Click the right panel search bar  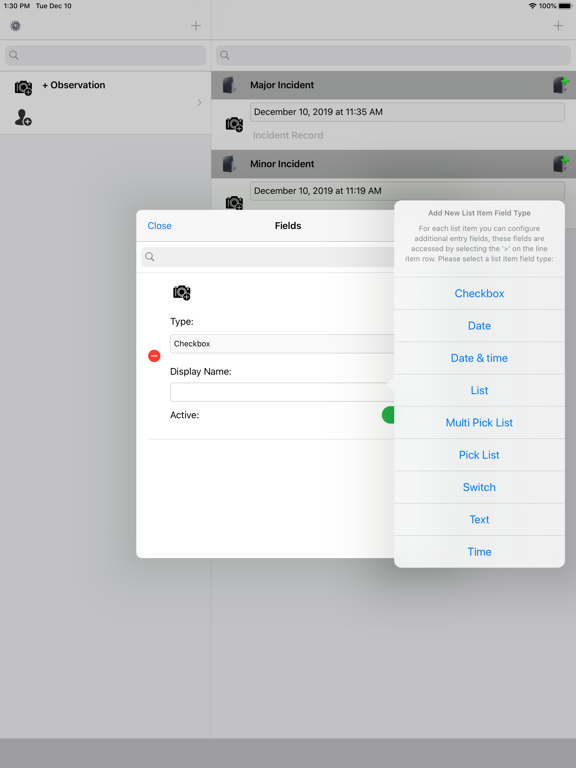(x=394, y=55)
